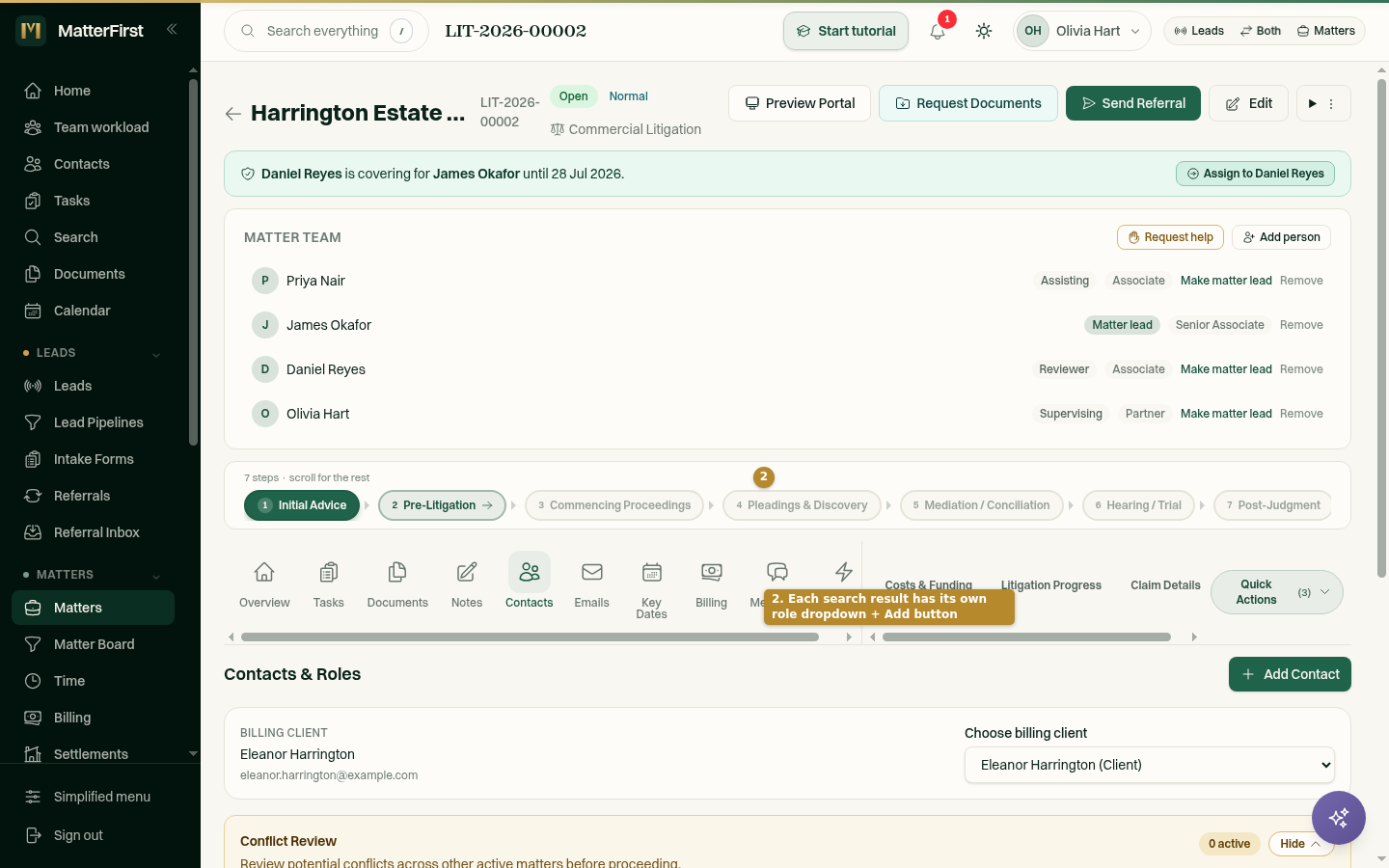Image resolution: width=1389 pixels, height=868 pixels.
Task: Open the Notes tab
Action: pos(467,584)
